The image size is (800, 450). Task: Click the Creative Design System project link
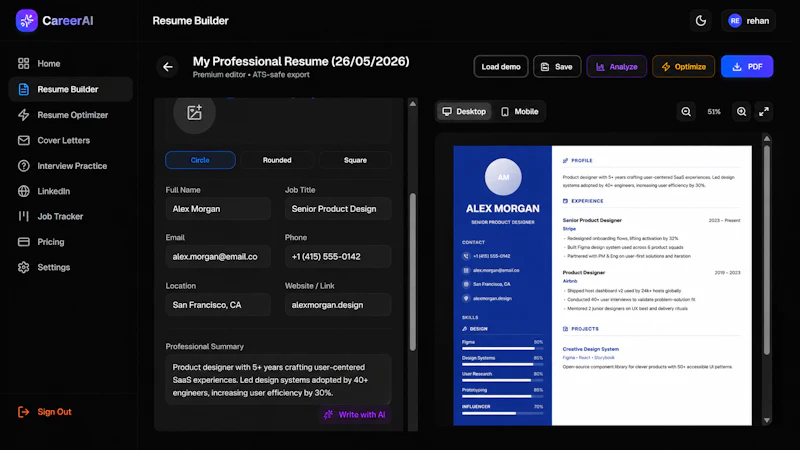click(590, 349)
